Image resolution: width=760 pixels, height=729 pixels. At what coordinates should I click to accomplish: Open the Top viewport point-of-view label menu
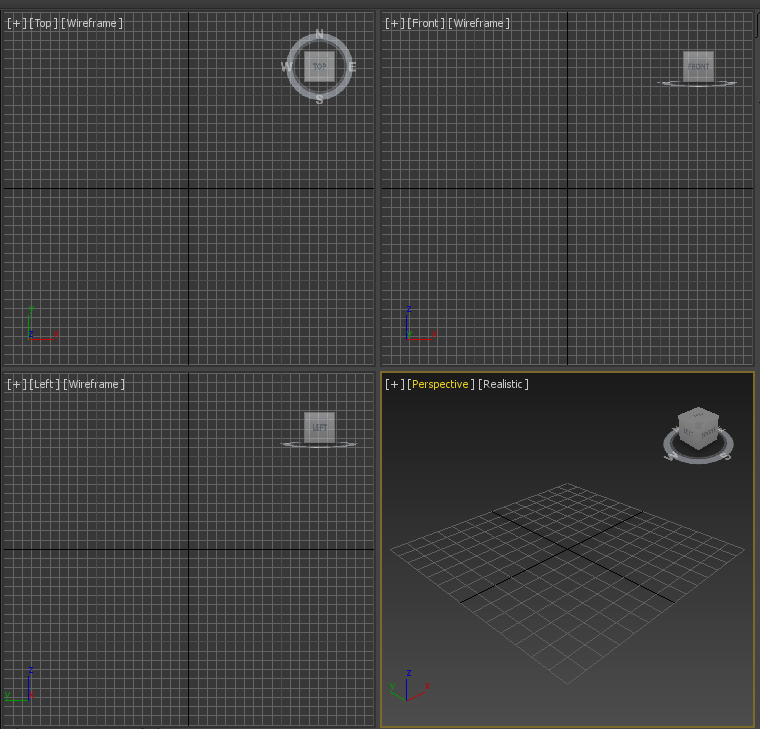tap(43, 23)
